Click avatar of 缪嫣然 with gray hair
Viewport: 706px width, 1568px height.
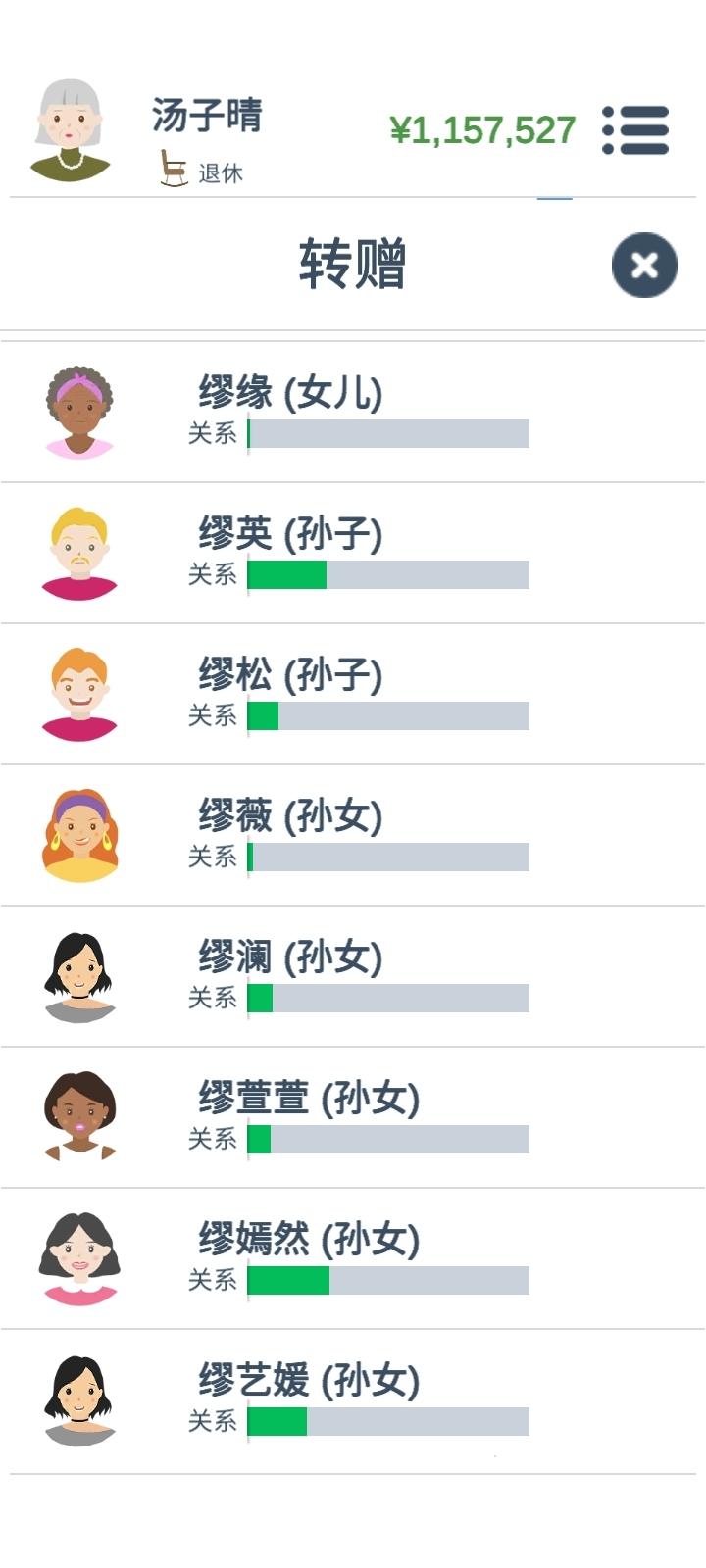(x=79, y=1259)
